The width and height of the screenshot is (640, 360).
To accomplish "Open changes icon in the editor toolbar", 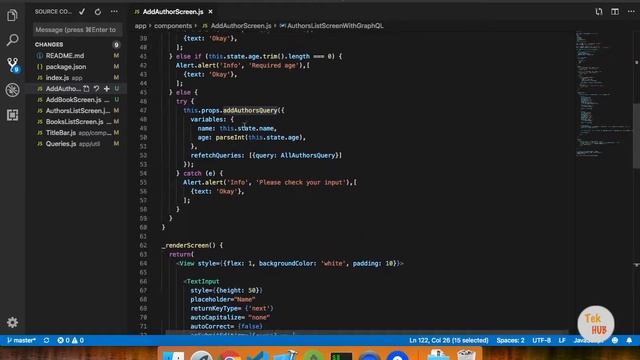I will point(599,12).
